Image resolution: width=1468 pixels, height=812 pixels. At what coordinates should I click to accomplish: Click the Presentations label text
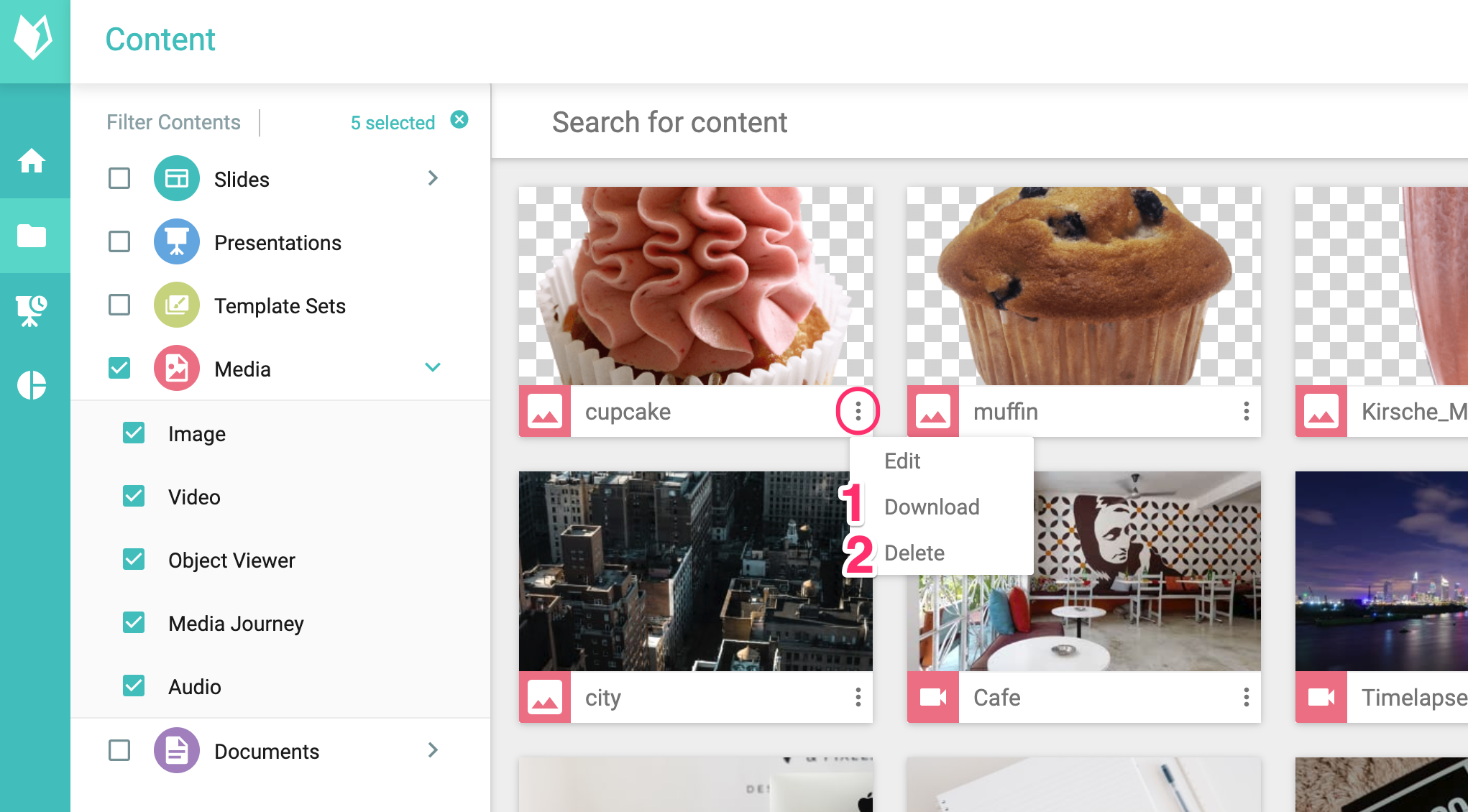[x=277, y=242]
